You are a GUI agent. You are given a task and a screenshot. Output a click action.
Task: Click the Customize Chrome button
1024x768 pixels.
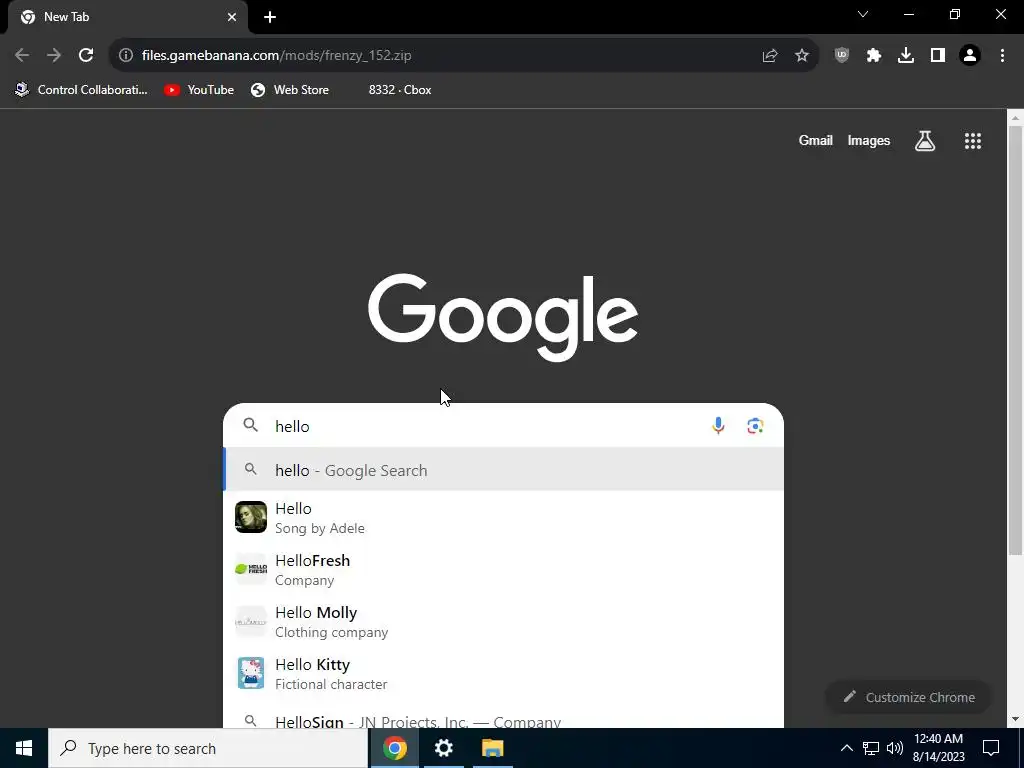point(908,697)
